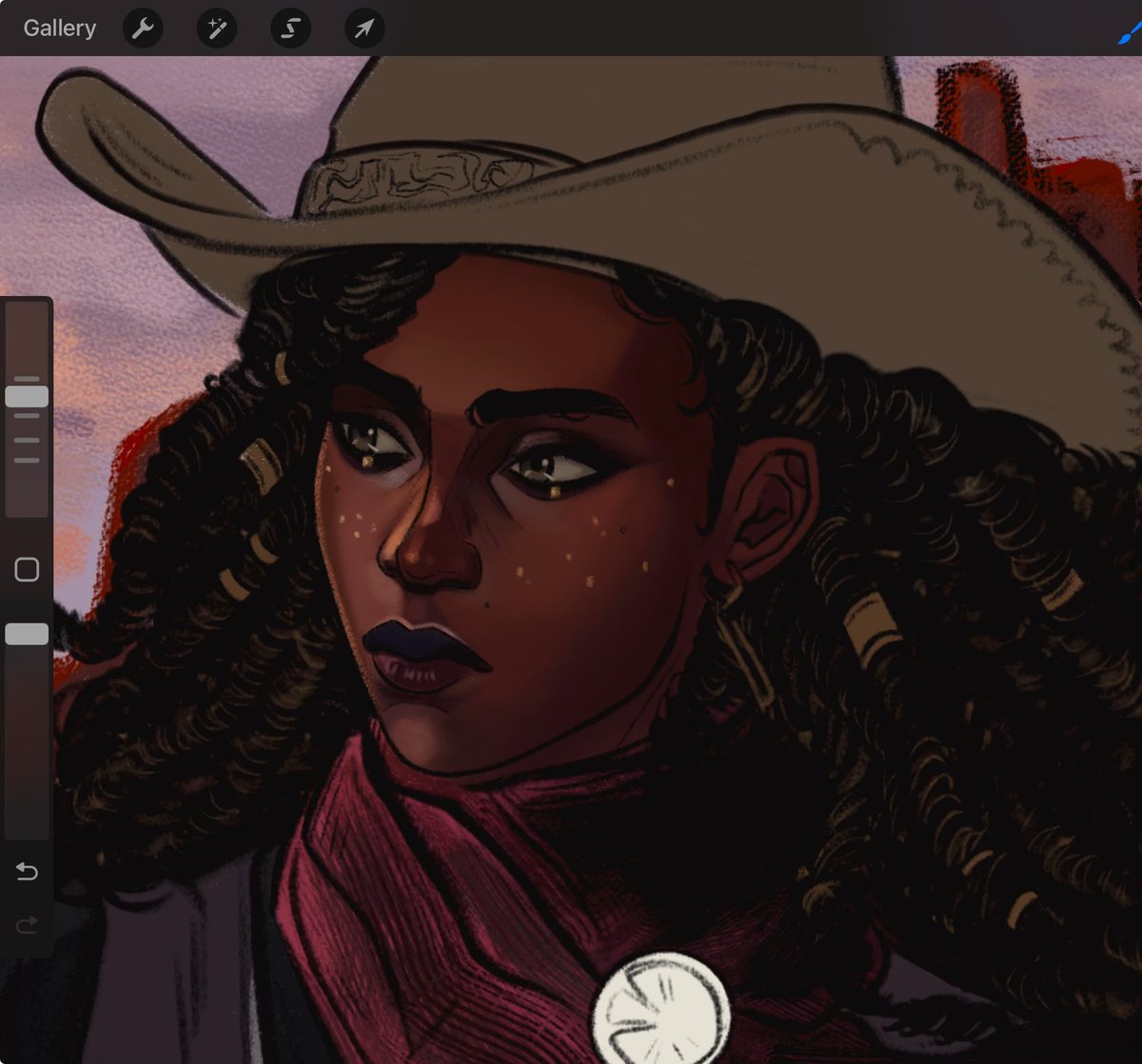Image resolution: width=1142 pixels, height=1064 pixels.
Task: Open the Actions wrench menu
Action: 143,29
